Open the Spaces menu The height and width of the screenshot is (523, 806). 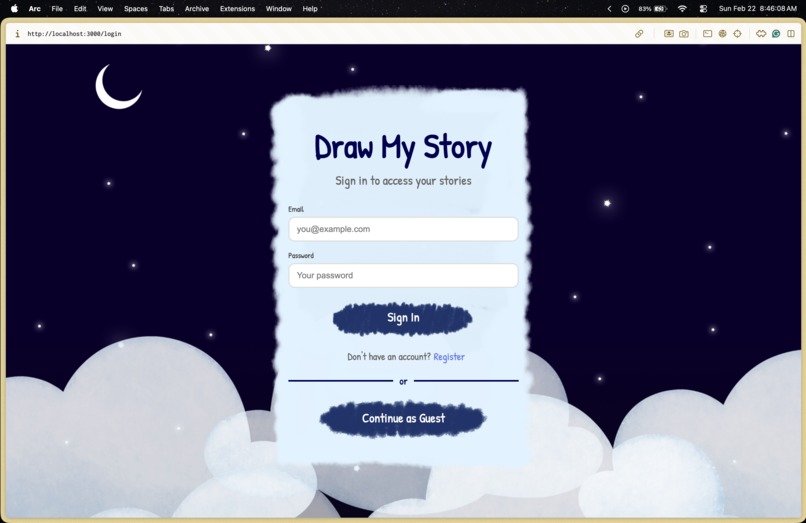click(x=136, y=8)
